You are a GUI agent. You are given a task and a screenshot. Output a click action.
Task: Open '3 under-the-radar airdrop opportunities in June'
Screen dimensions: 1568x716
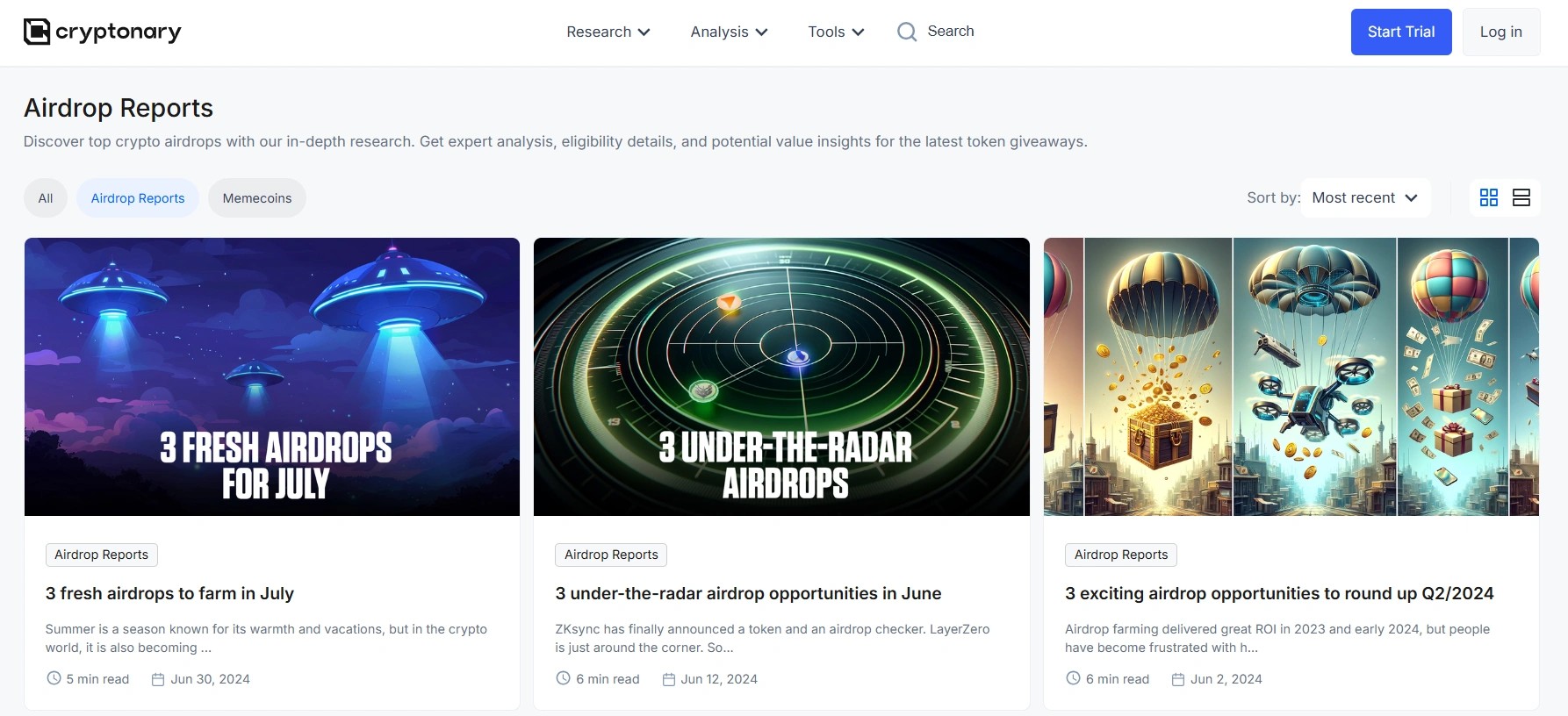point(748,593)
